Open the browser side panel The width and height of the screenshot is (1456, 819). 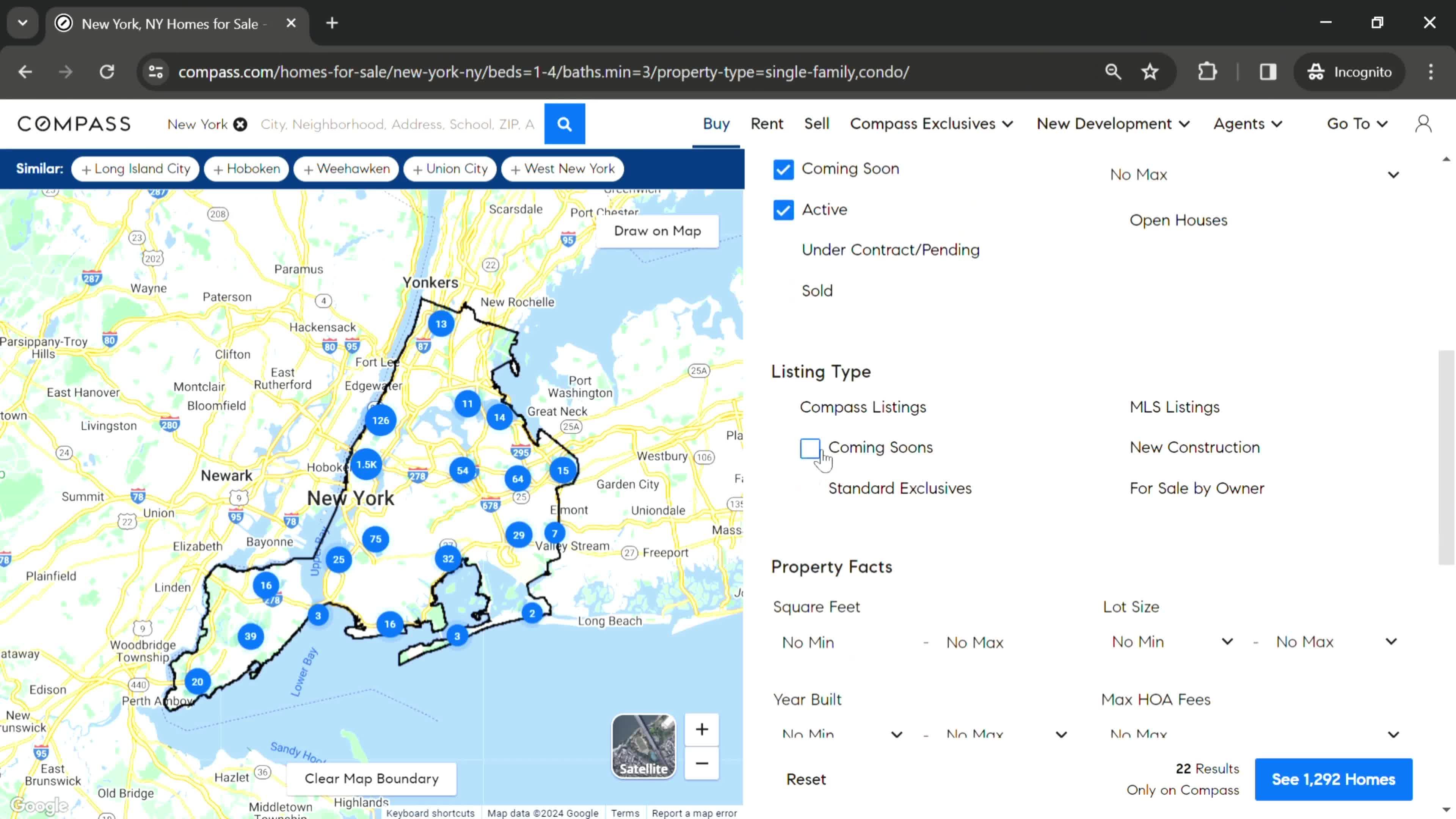(1268, 72)
